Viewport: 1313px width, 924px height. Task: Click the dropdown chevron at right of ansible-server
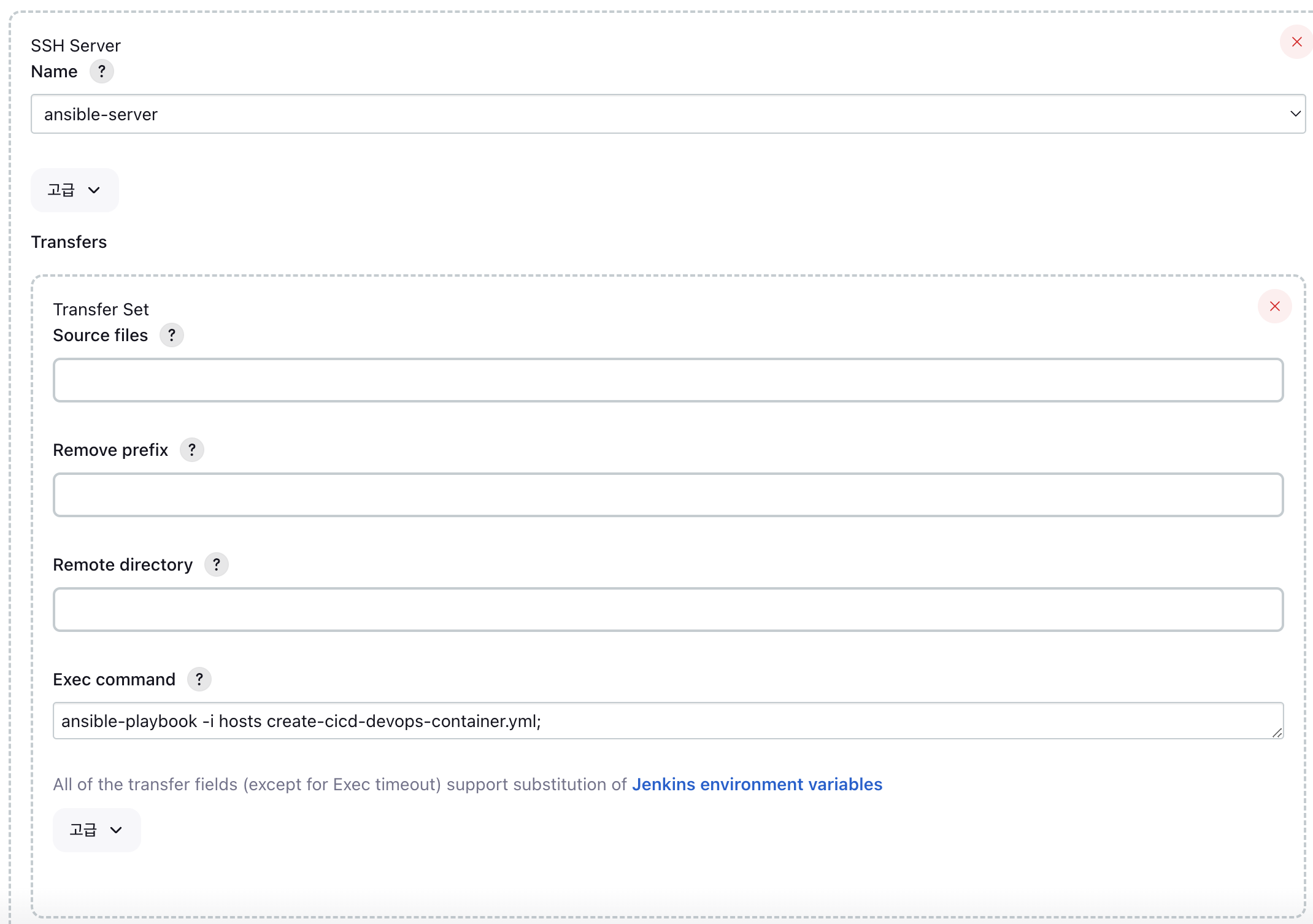pos(1295,114)
